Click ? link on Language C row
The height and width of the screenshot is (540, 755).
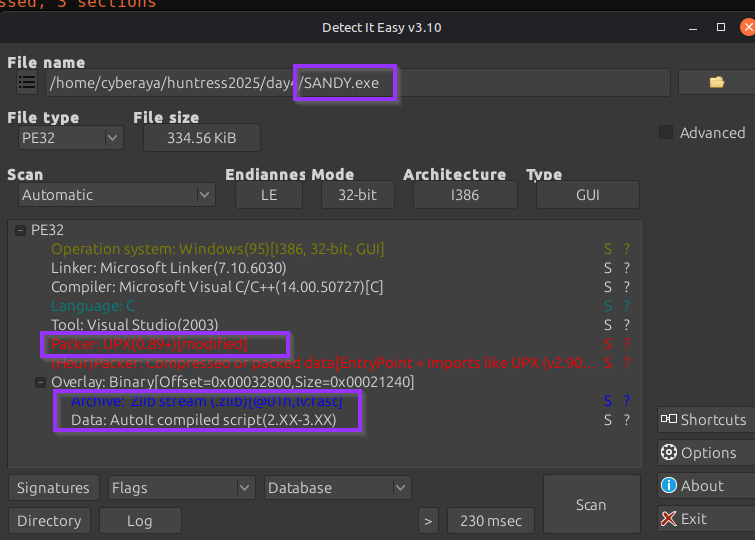[x=626, y=306]
